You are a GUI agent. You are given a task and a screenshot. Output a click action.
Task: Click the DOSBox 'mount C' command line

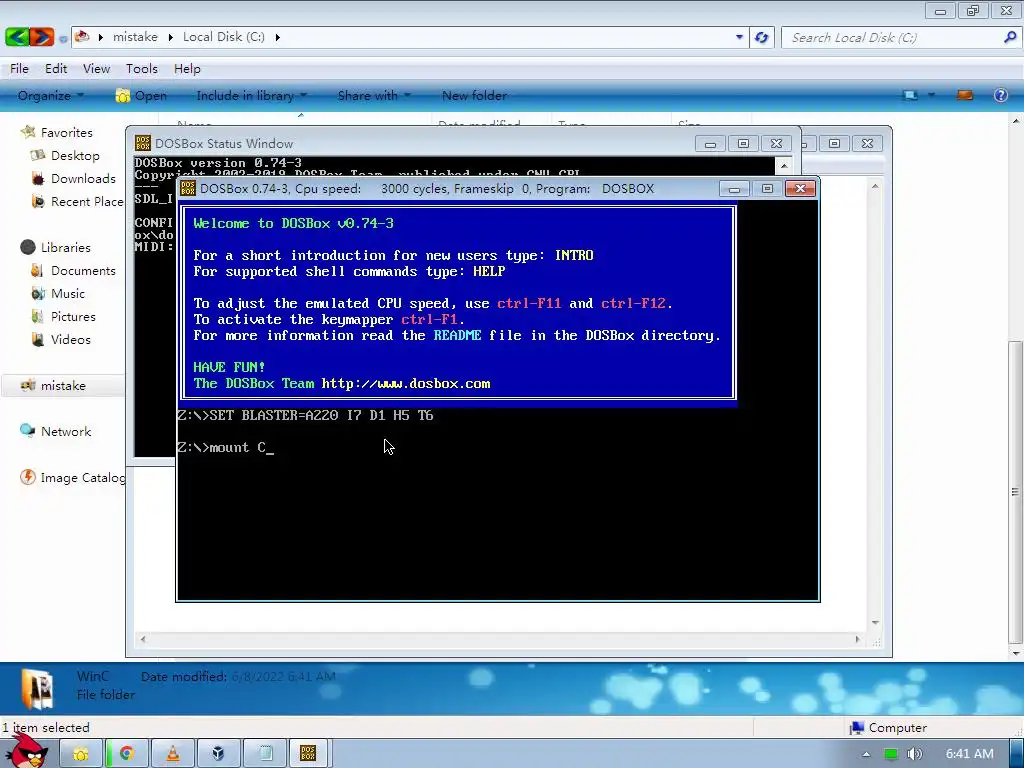(226, 447)
